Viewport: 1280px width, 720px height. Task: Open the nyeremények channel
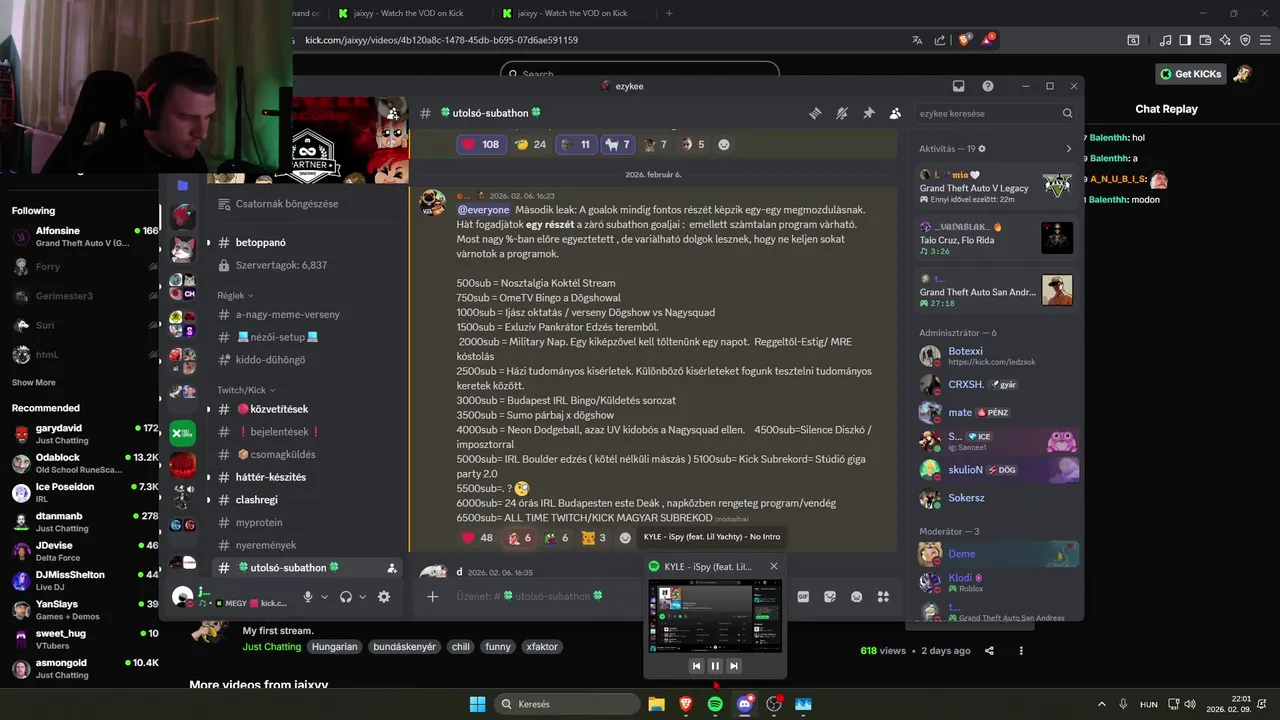tap(305, 545)
